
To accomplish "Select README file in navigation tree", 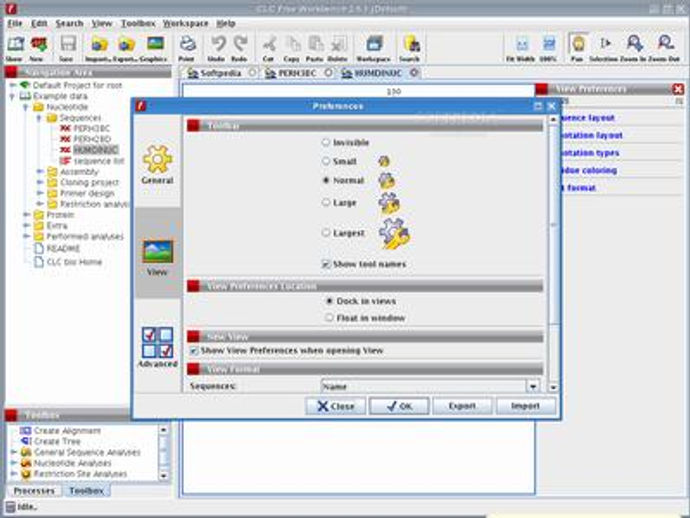I will point(63,249).
